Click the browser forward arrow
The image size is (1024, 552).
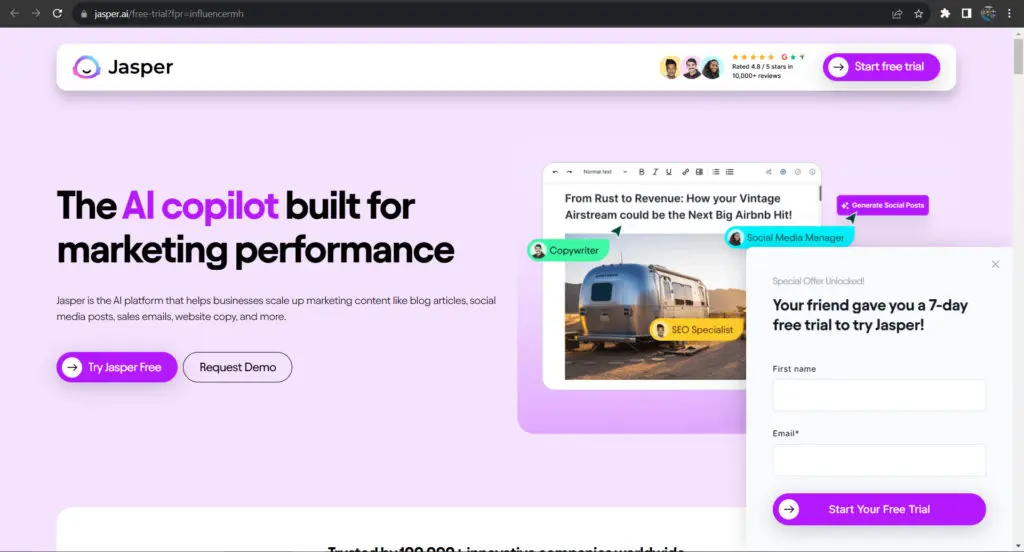pyautogui.click(x=36, y=13)
